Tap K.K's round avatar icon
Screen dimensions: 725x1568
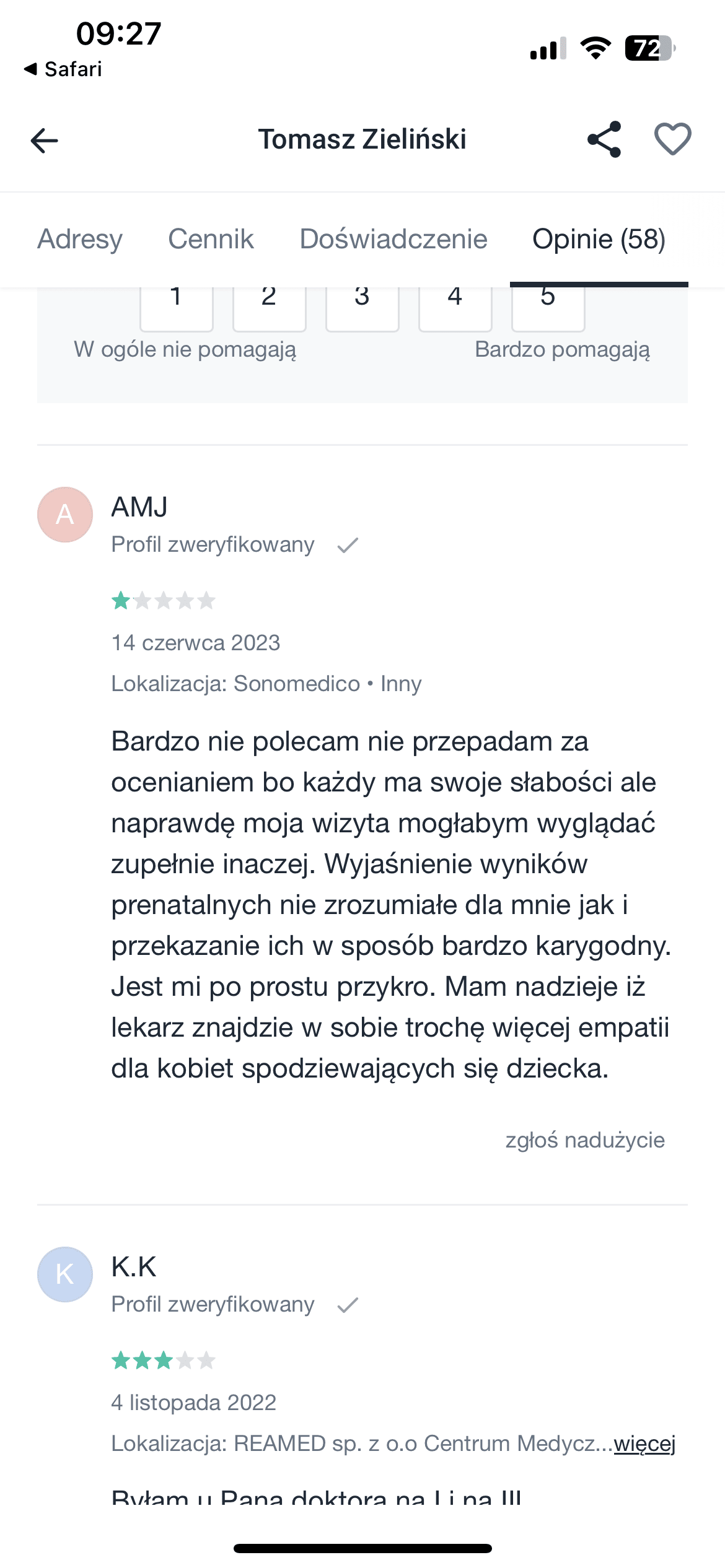(65, 1274)
